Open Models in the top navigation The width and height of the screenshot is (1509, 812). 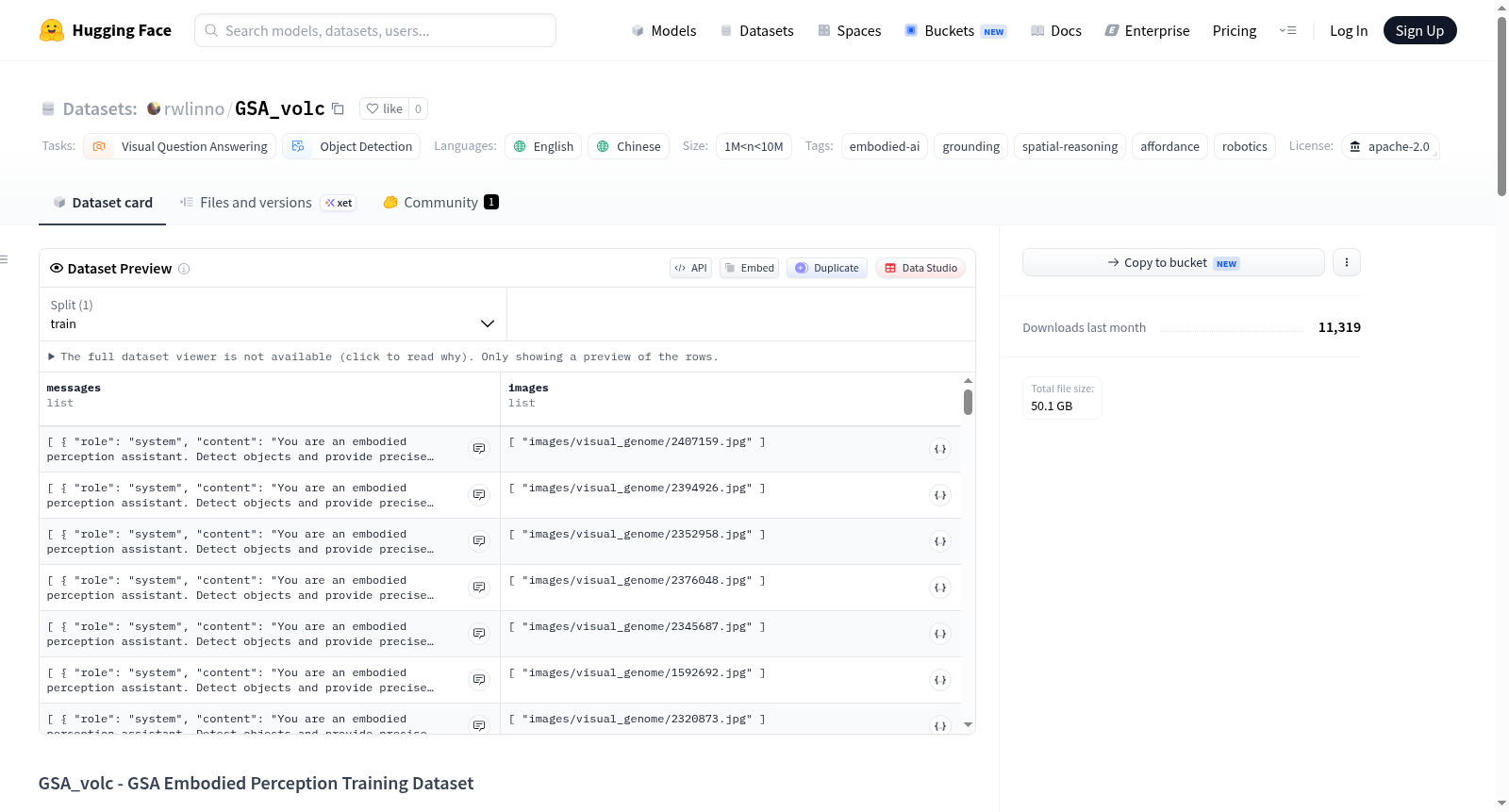664,30
